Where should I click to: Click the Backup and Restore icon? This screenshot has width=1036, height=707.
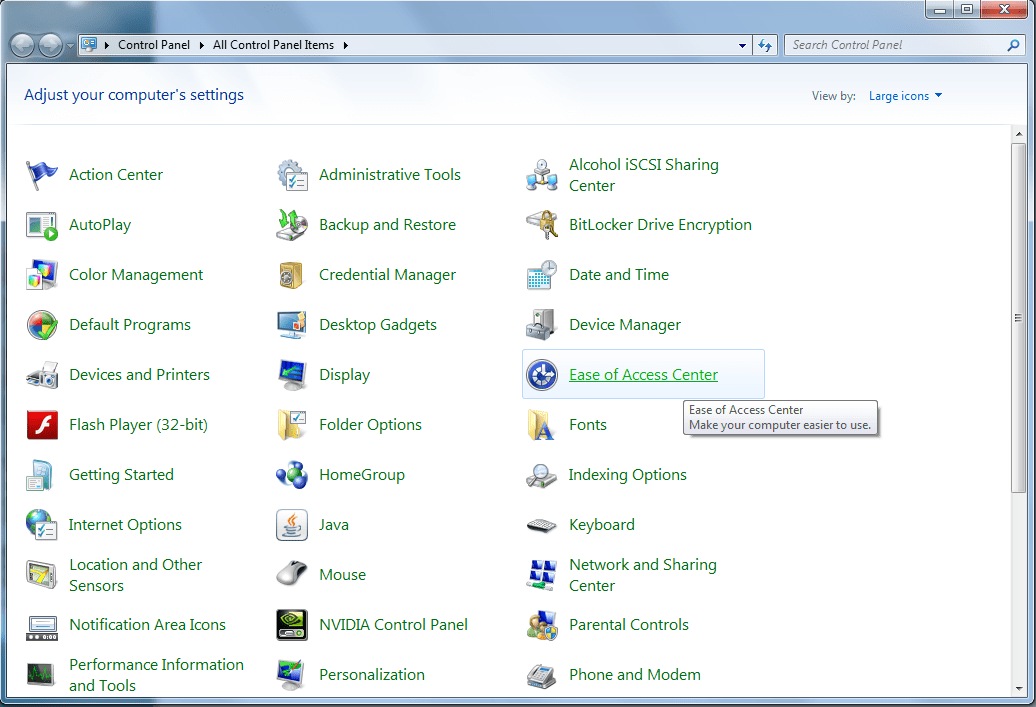click(x=292, y=225)
